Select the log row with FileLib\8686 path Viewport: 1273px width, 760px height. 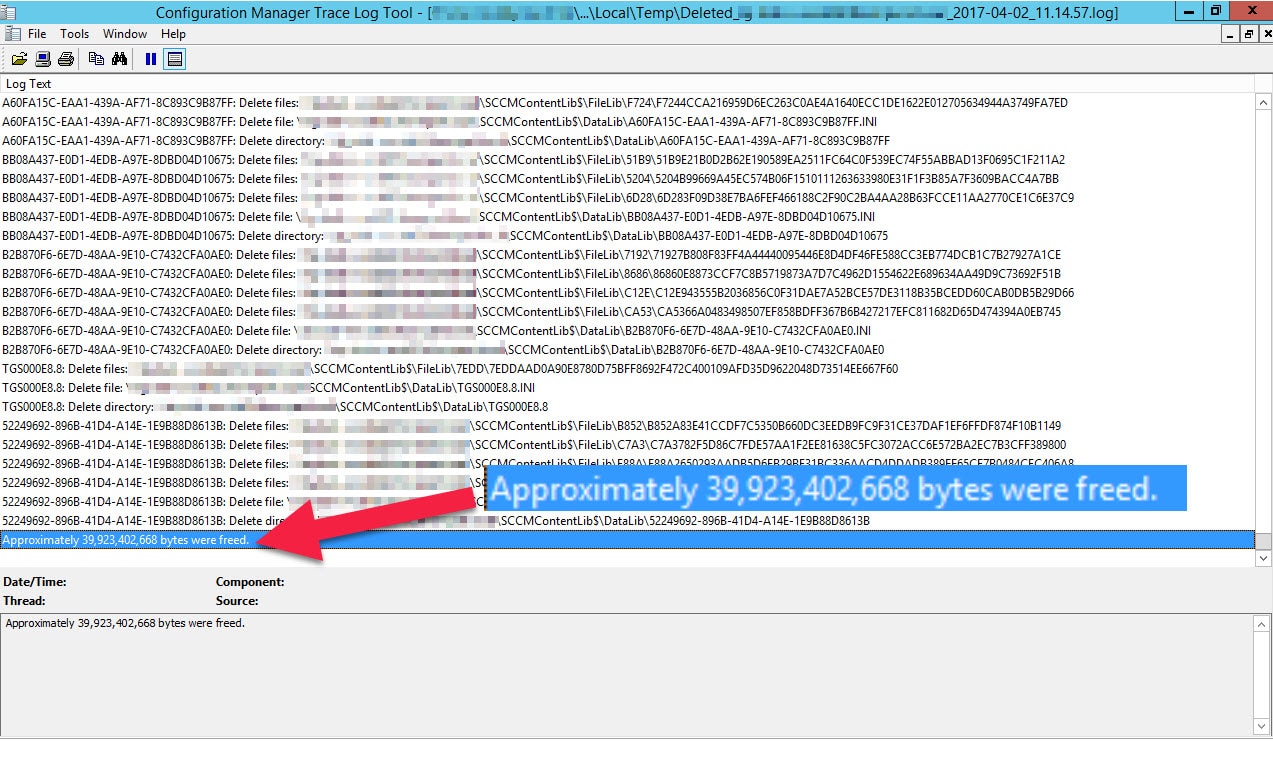click(x=627, y=274)
